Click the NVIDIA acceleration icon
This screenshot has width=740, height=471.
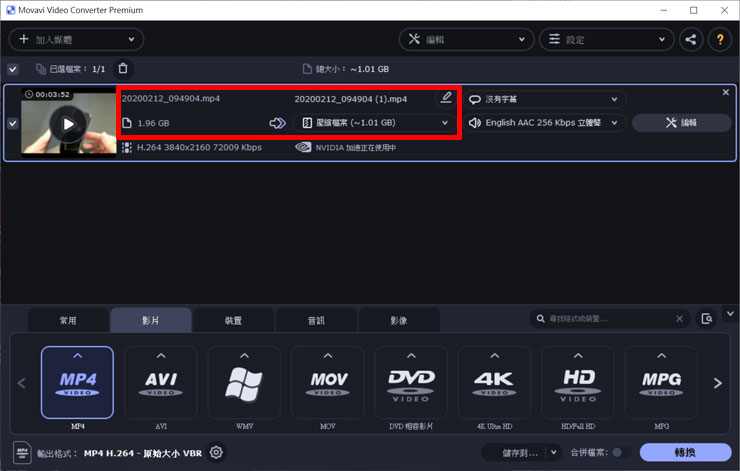[303, 148]
